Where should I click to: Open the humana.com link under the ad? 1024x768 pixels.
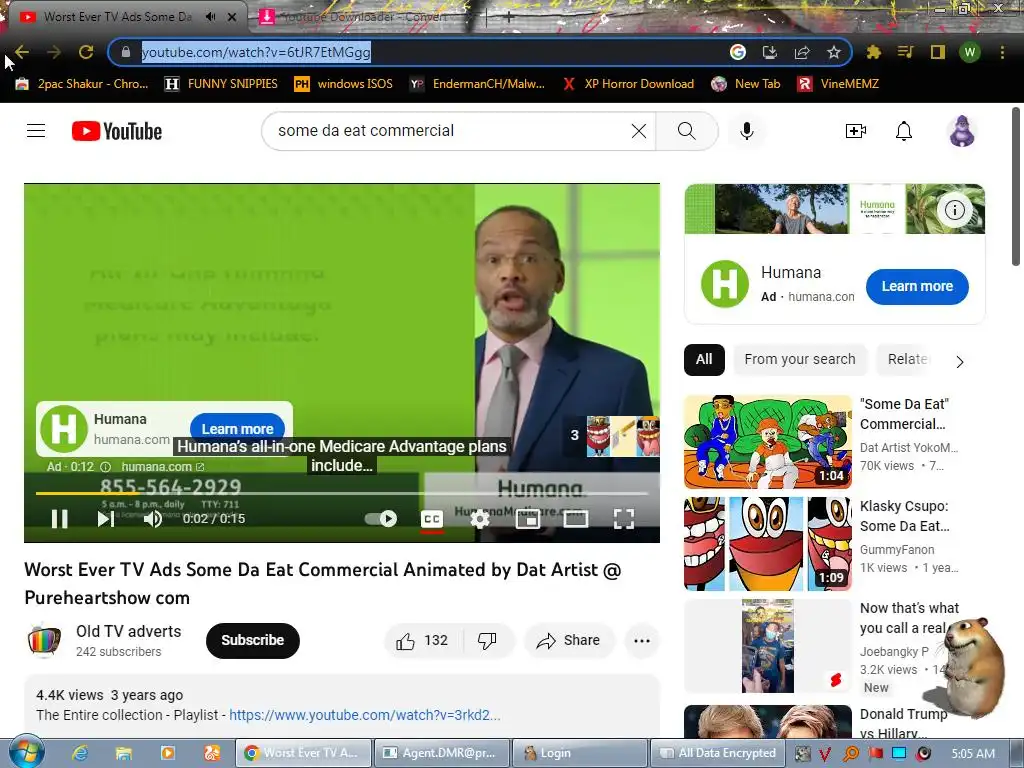(163, 467)
